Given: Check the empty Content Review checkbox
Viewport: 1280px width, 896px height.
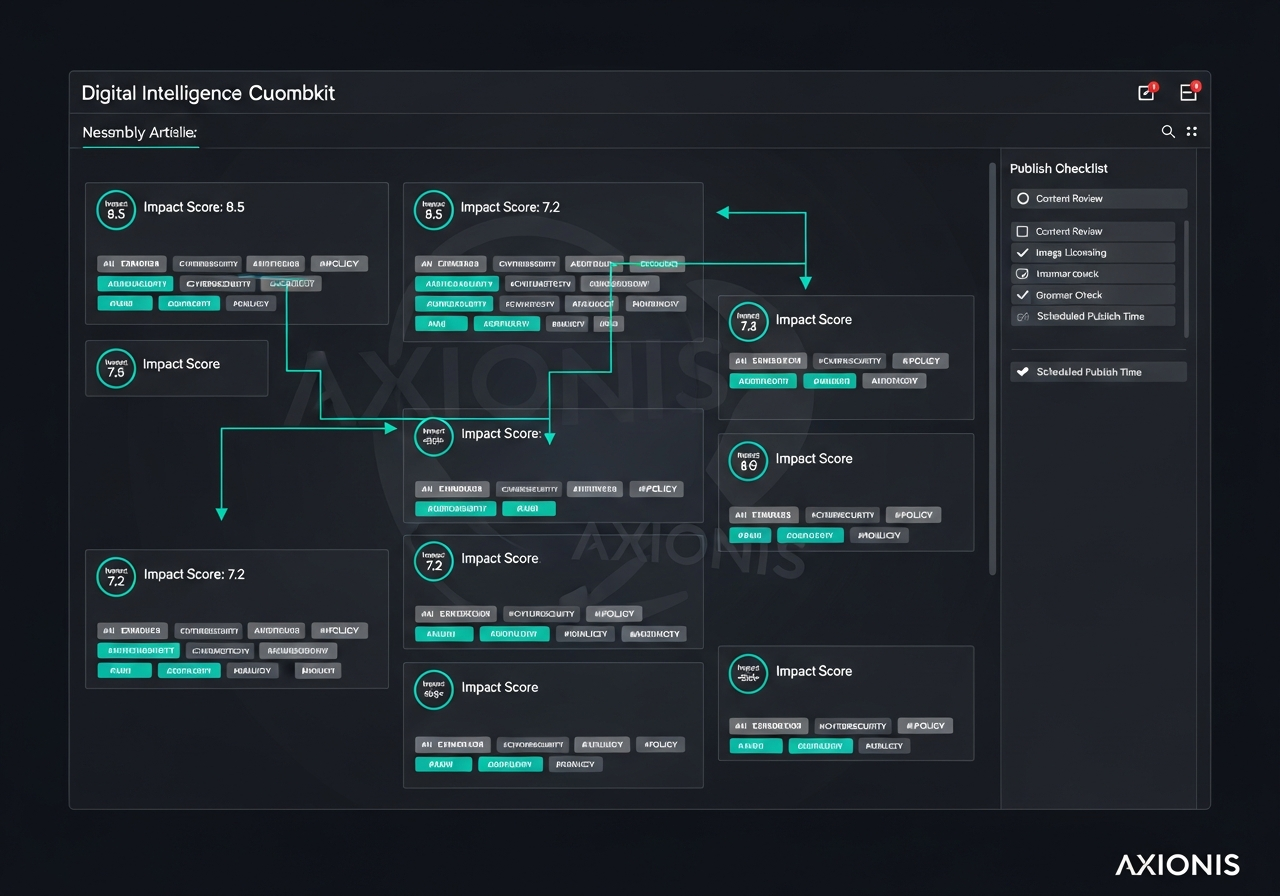Looking at the screenshot, I should (x=1023, y=230).
